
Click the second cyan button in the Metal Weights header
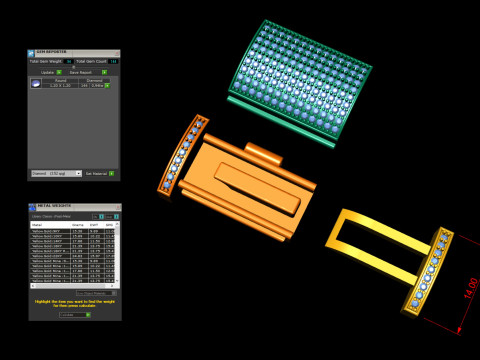tap(116, 217)
